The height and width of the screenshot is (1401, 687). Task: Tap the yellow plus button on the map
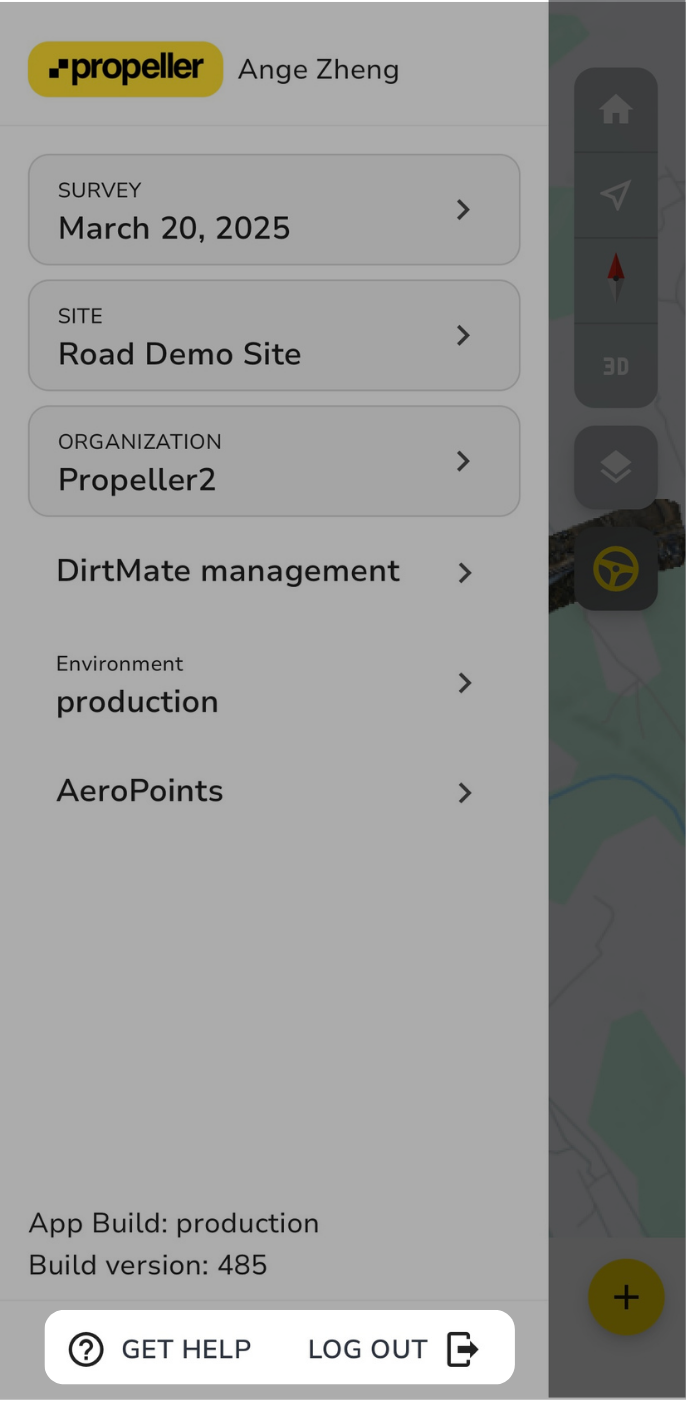coord(627,1297)
